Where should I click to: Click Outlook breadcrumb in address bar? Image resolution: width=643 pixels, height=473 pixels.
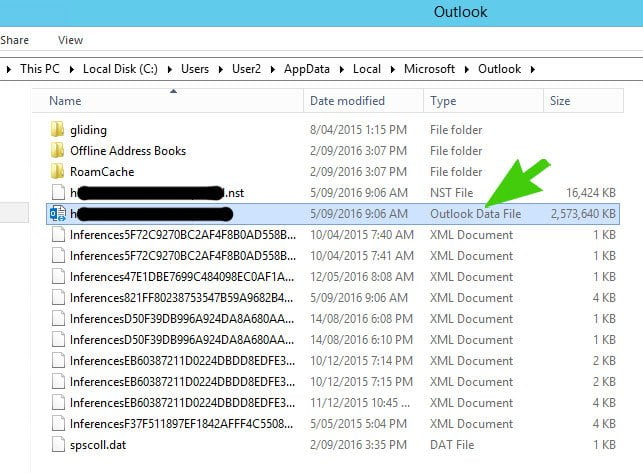[499, 69]
